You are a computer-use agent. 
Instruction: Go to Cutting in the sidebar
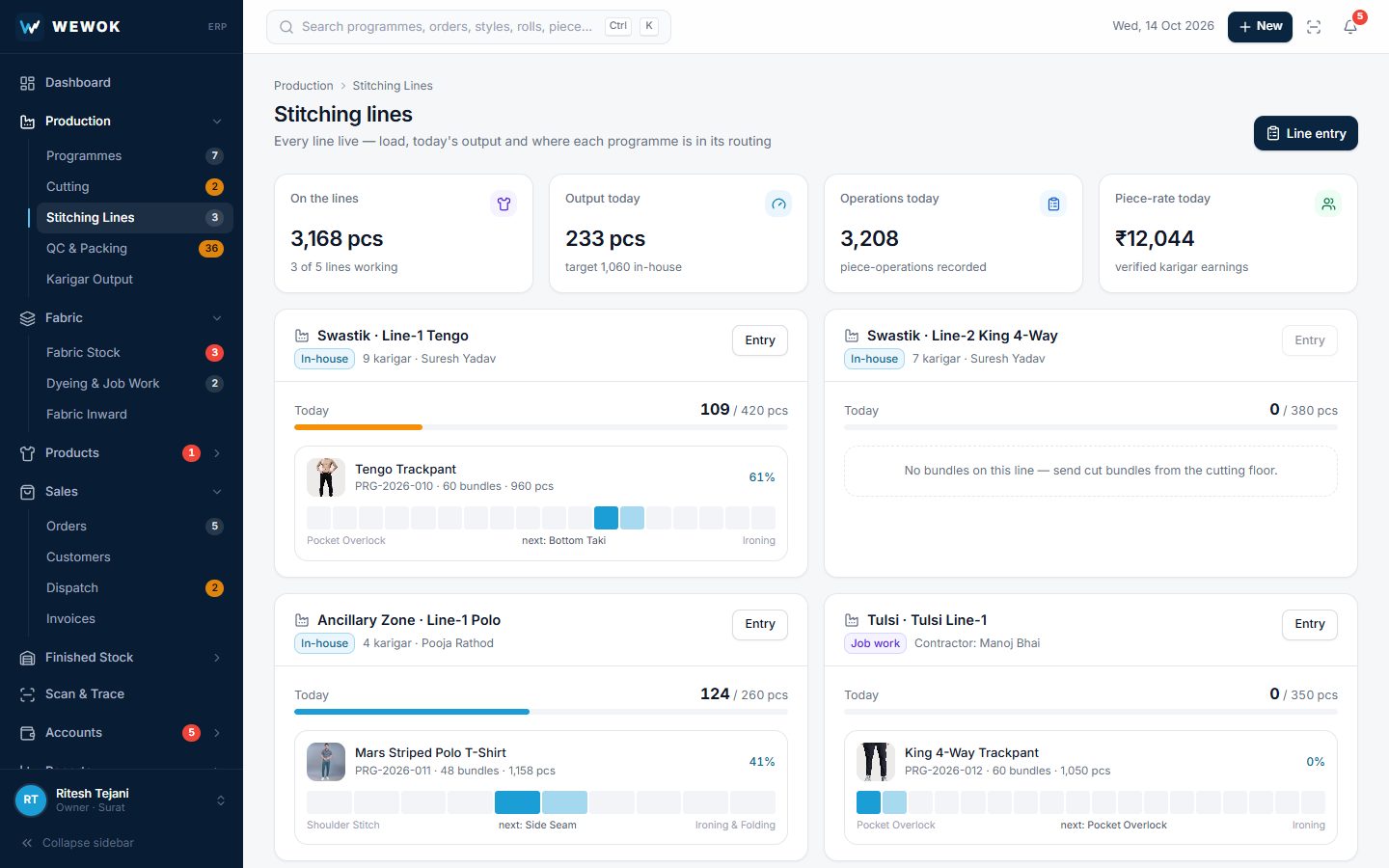click(135, 186)
